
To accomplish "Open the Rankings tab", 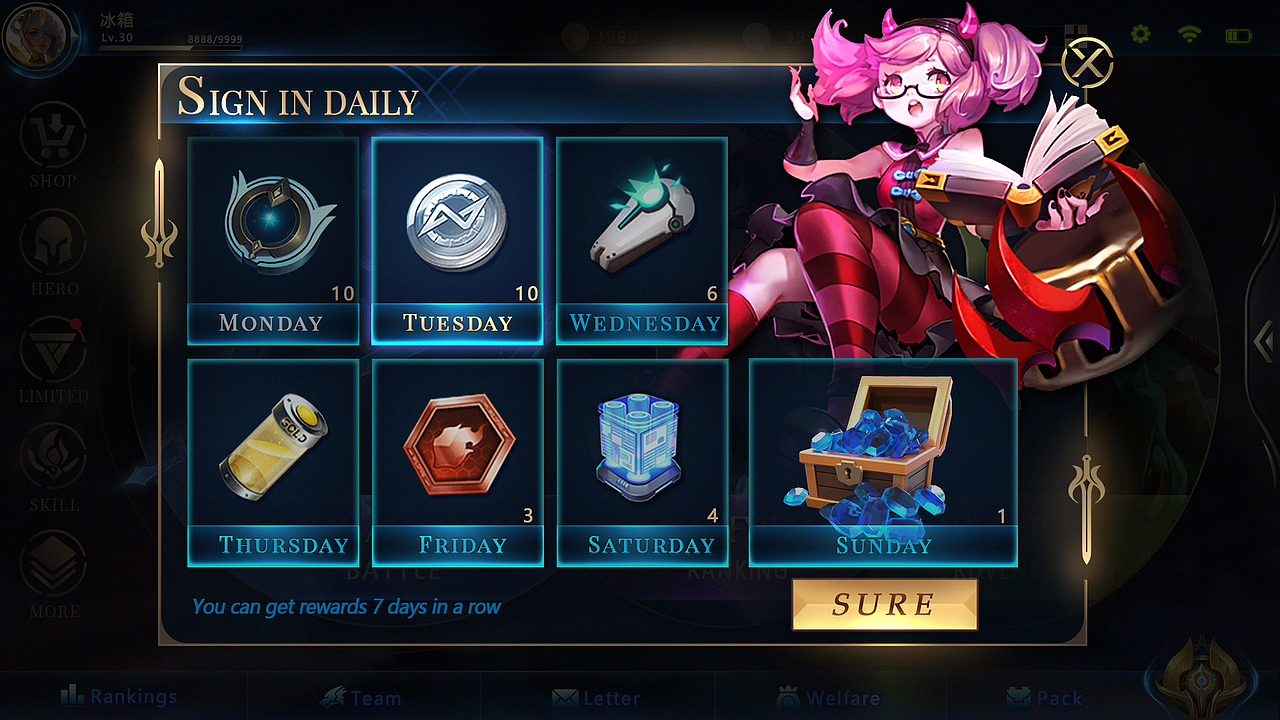I will pos(118,696).
